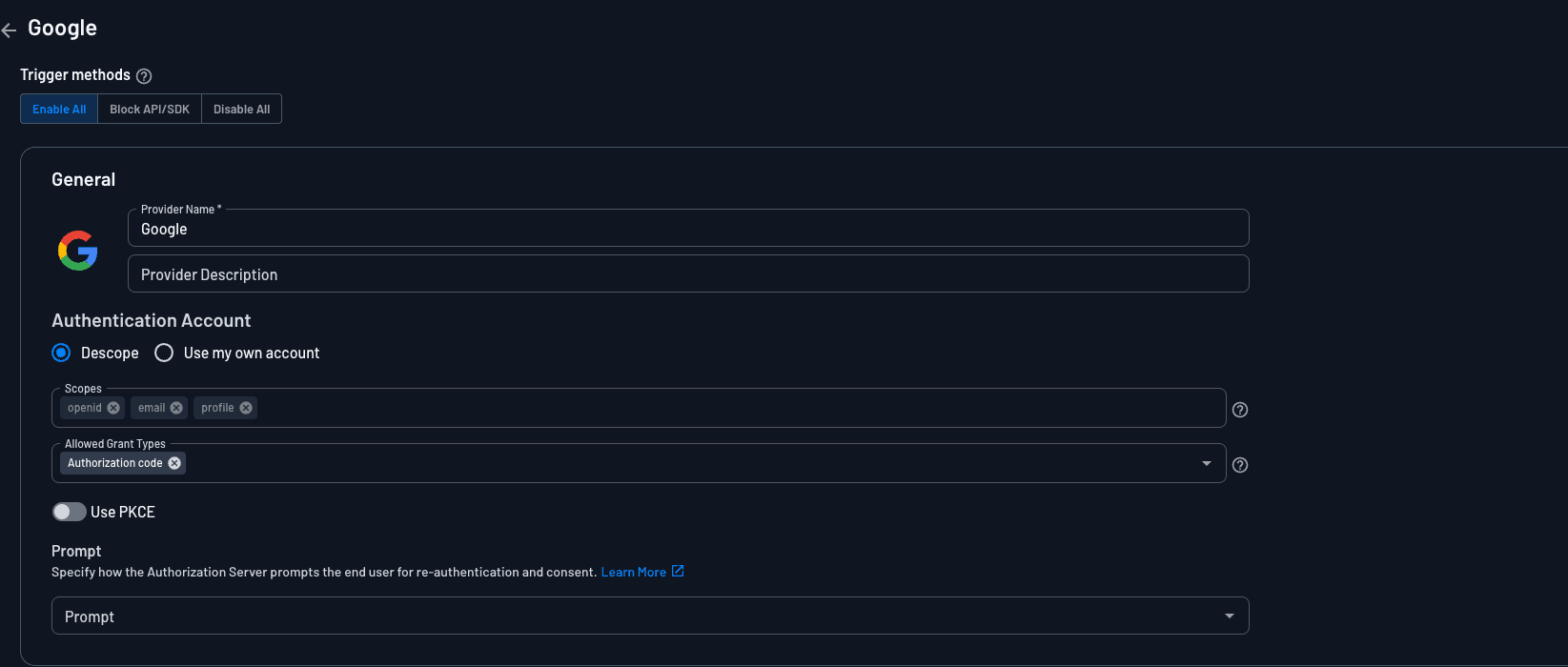Remove the email scope chip
Viewport: 1568px width, 667px height.
coord(176,408)
